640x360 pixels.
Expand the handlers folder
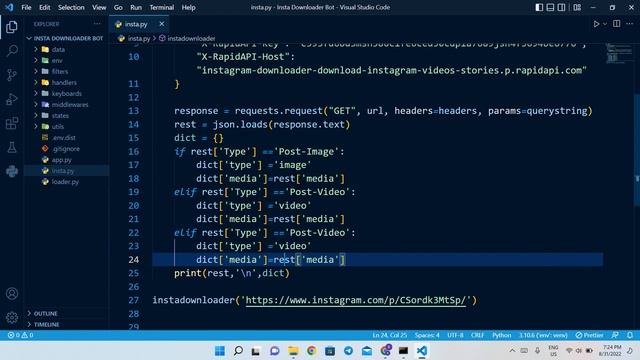pyautogui.click(x=67, y=82)
